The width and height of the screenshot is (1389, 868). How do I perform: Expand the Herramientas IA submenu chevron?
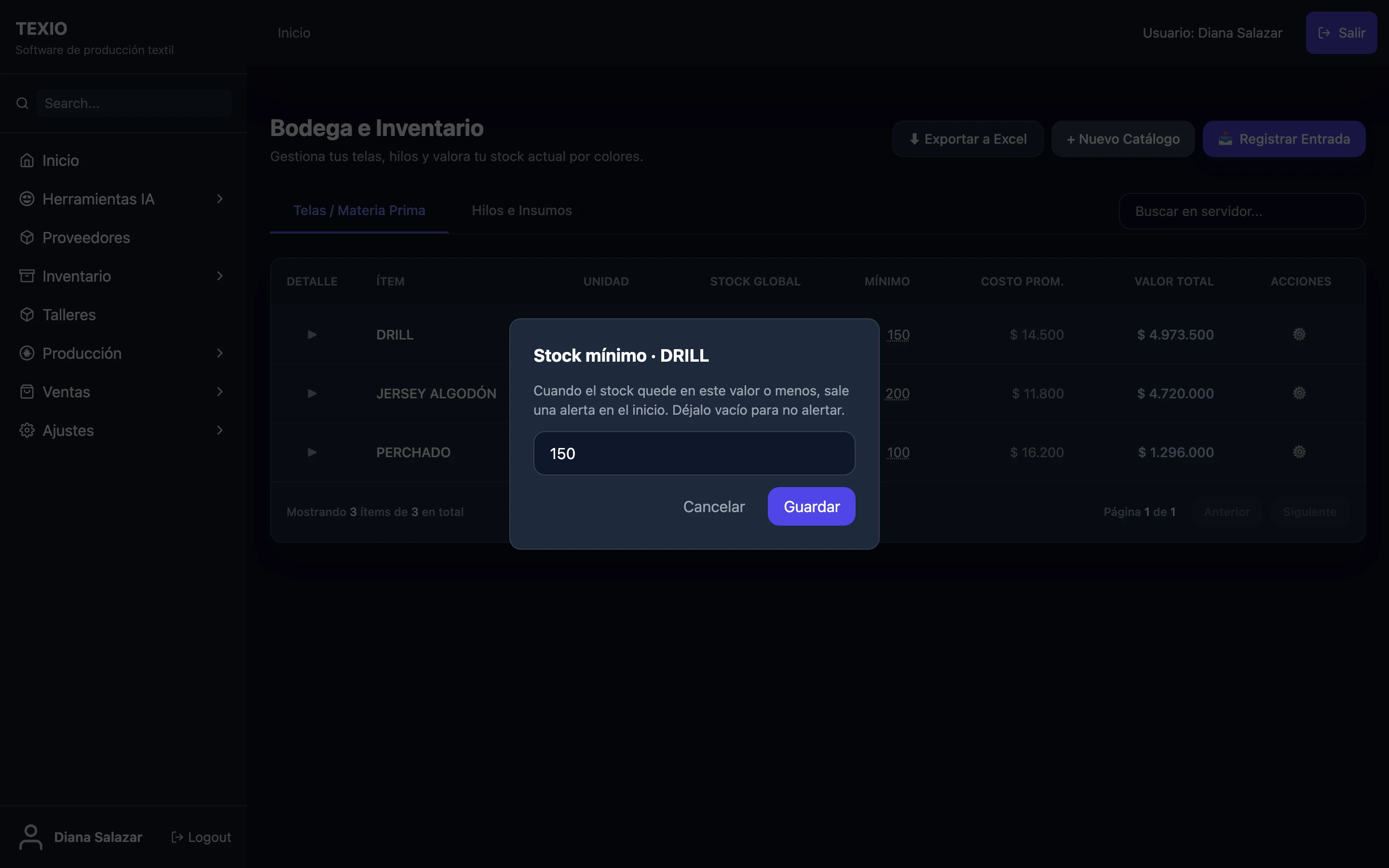[220, 199]
